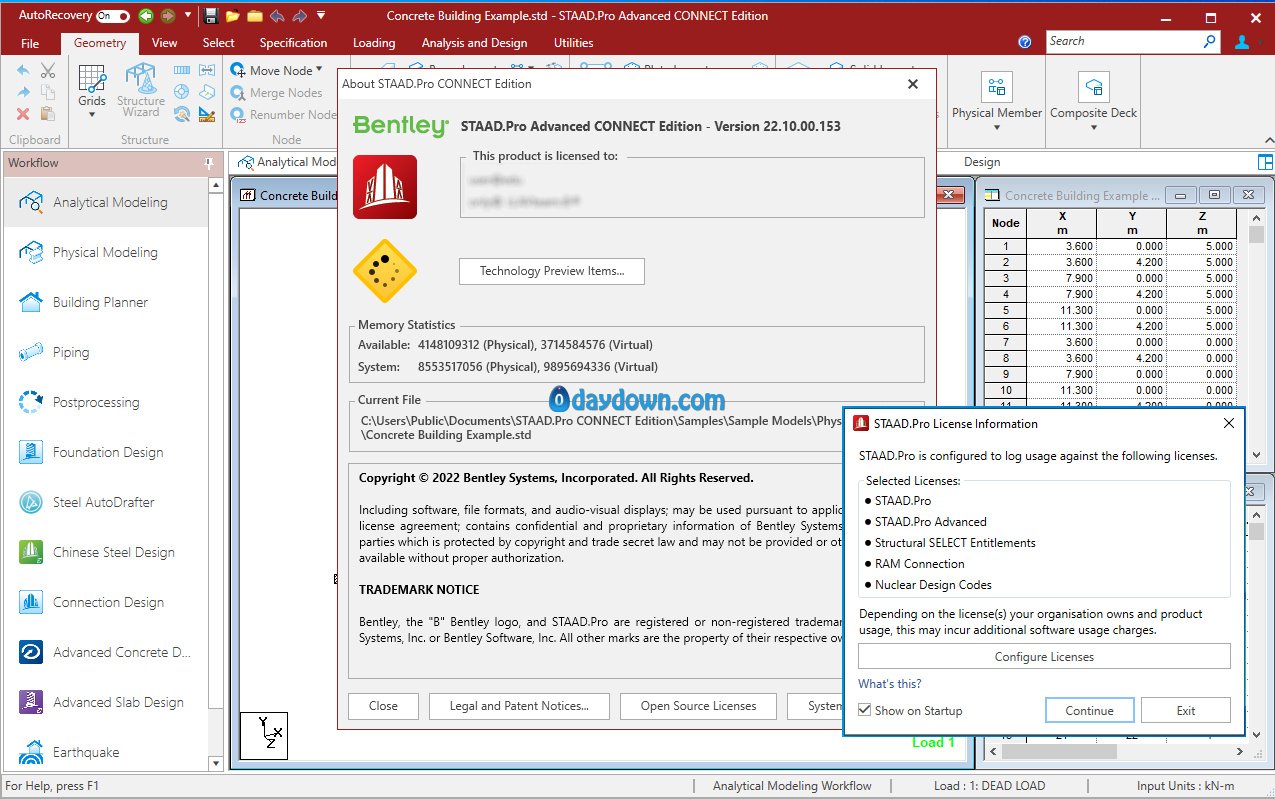Open the Loading ribbon tab

374,43
